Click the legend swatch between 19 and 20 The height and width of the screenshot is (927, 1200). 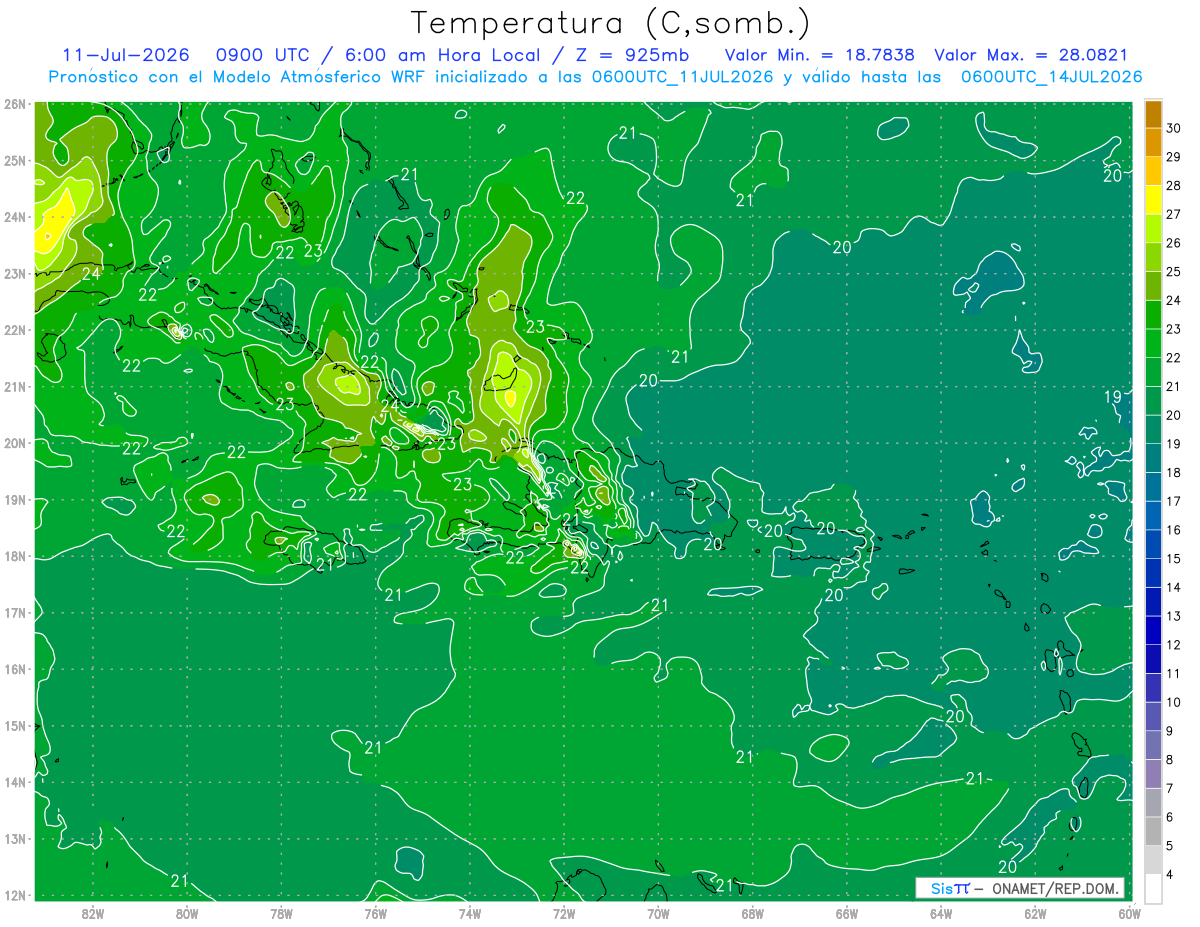tap(1153, 429)
